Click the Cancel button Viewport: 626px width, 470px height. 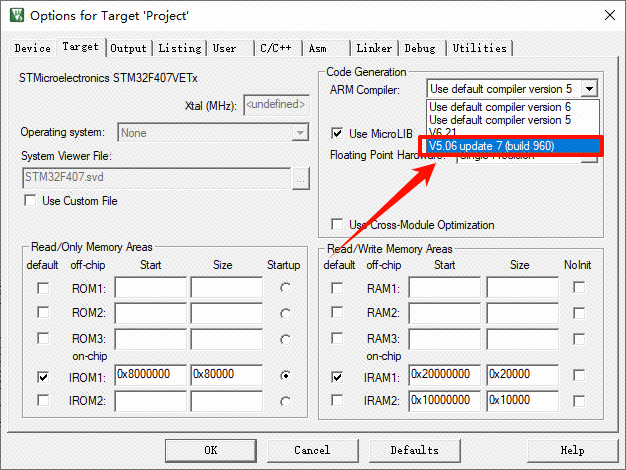(x=312, y=450)
